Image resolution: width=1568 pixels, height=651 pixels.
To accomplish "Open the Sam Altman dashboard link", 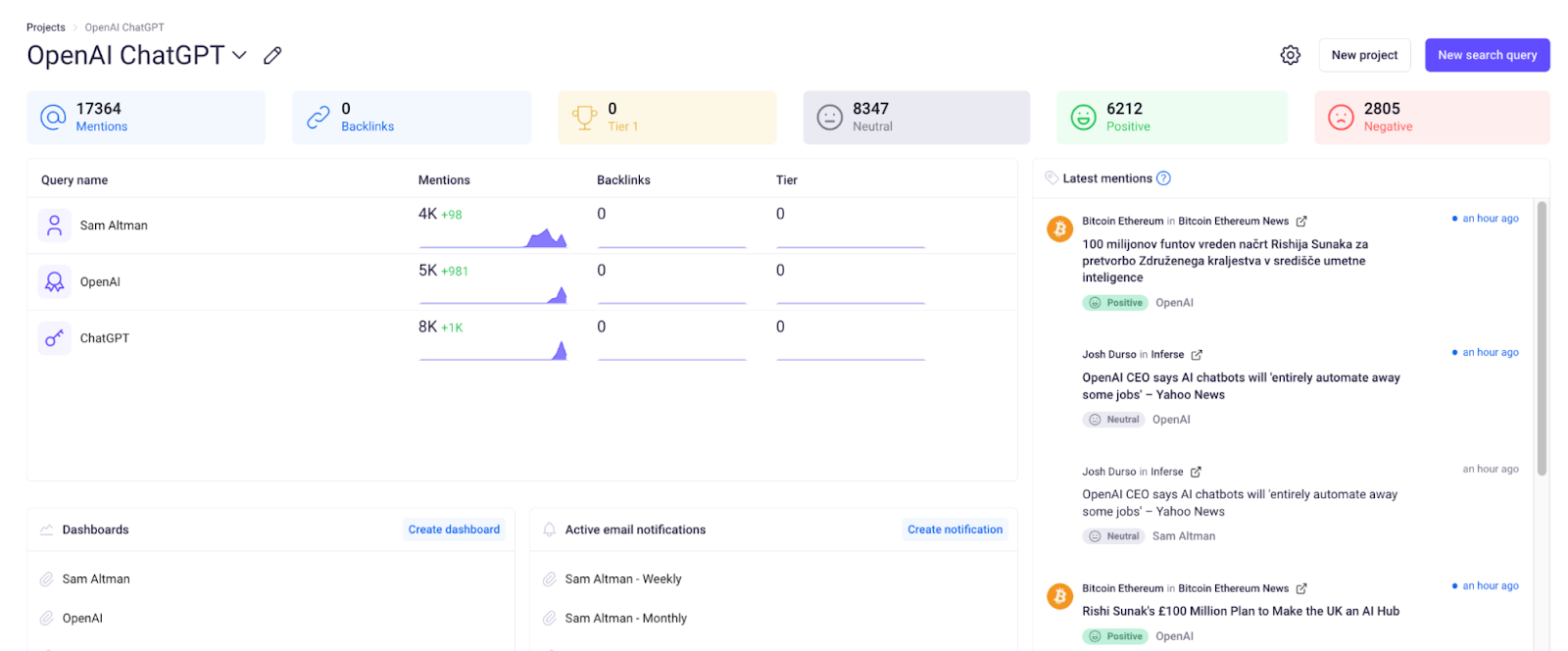I will [x=96, y=579].
